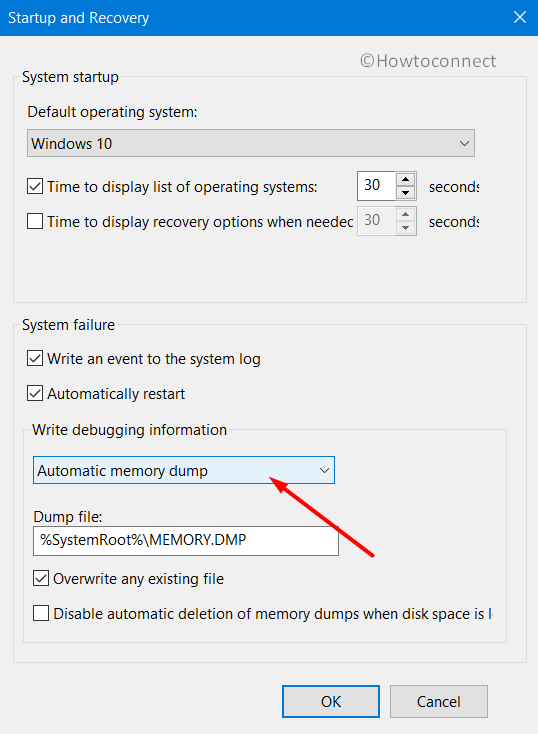Image resolution: width=538 pixels, height=734 pixels.
Task: Click the Cancel button
Action: point(439,701)
